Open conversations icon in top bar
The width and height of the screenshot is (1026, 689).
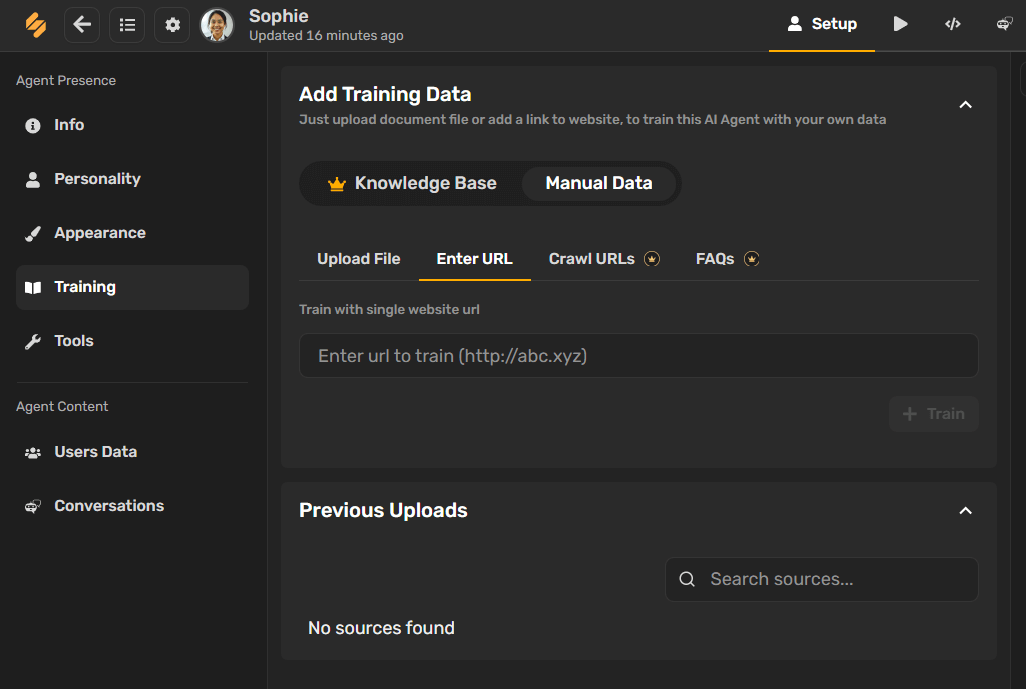(x=1004, y=24)
